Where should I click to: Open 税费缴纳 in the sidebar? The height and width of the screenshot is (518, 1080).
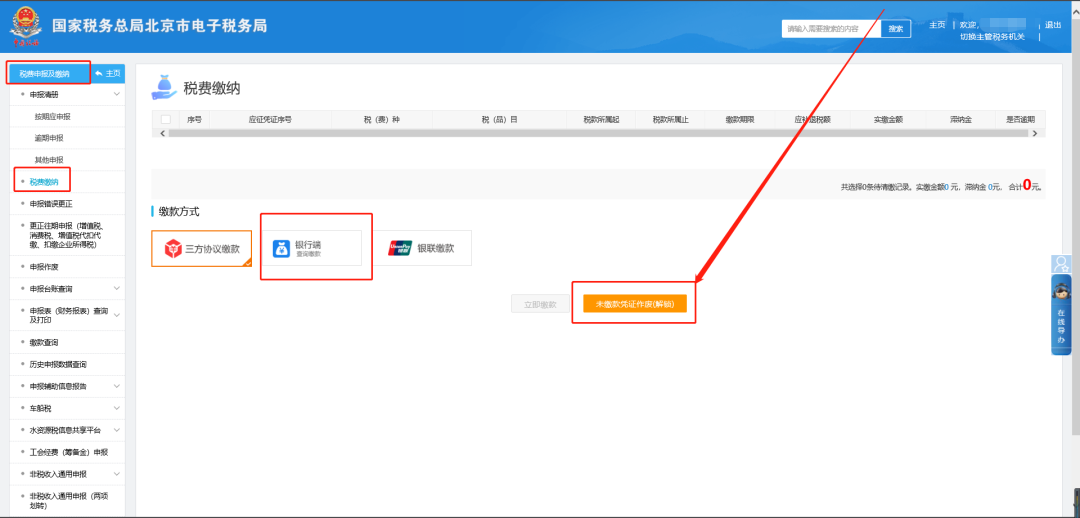click(x=44, y=182)
